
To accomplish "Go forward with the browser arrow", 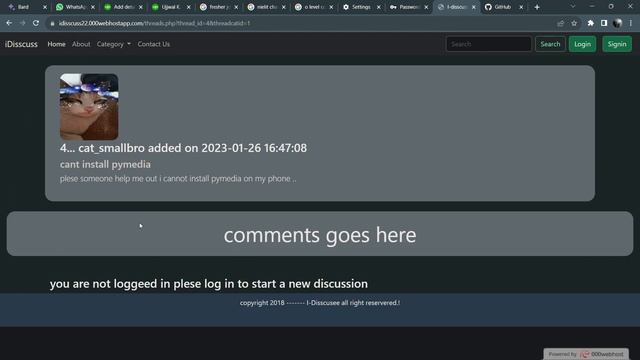I will pos(22,23).
